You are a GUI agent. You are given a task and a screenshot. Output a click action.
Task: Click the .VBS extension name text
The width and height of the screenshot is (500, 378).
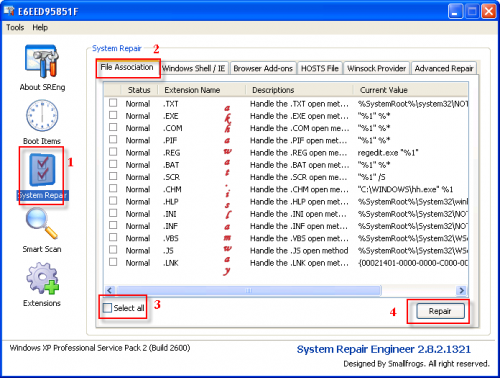pyautogui.click(x=171, y=238)
